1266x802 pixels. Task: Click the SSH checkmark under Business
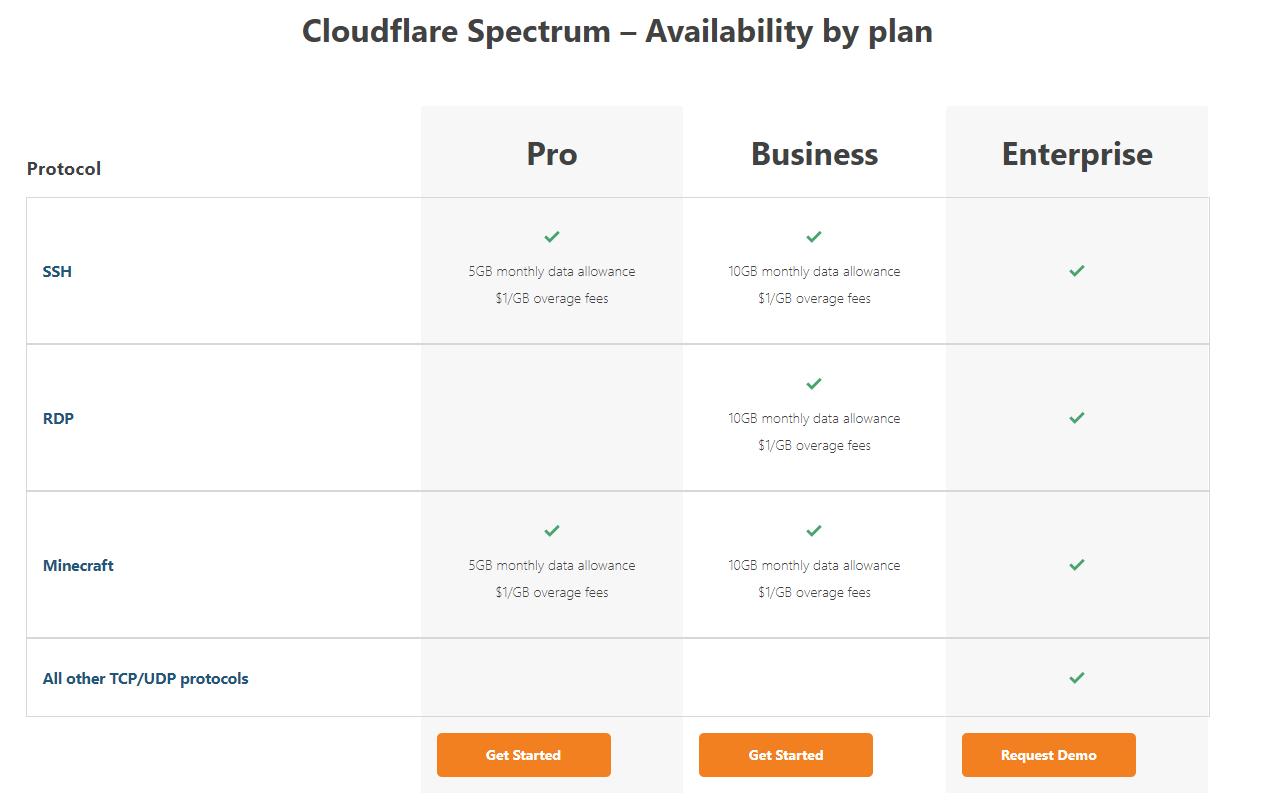(x=814, y=237)
